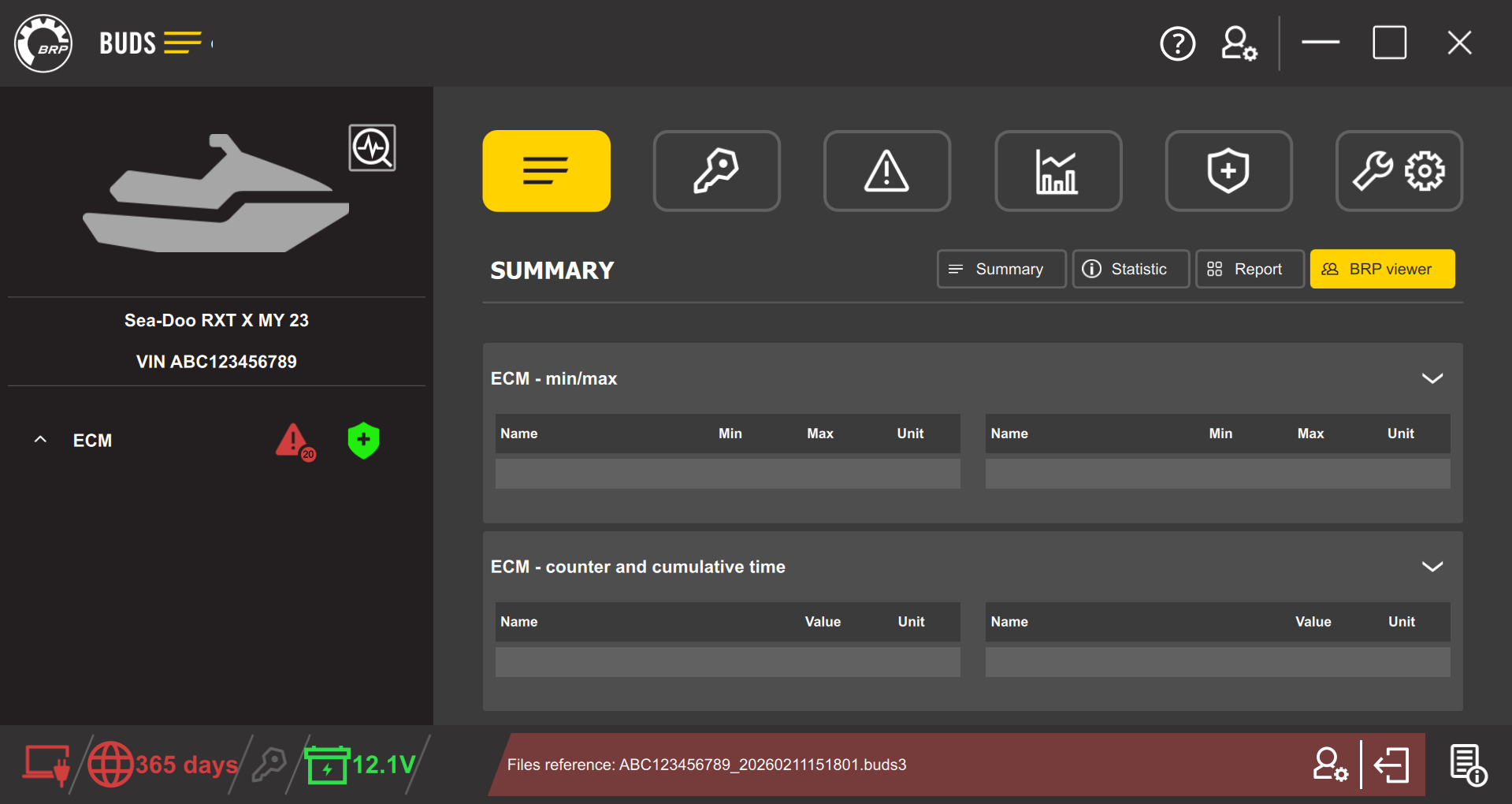This screenshot has width=1512, height=804.
Task: Open the measurements chart section
Action: [1057, 171]
